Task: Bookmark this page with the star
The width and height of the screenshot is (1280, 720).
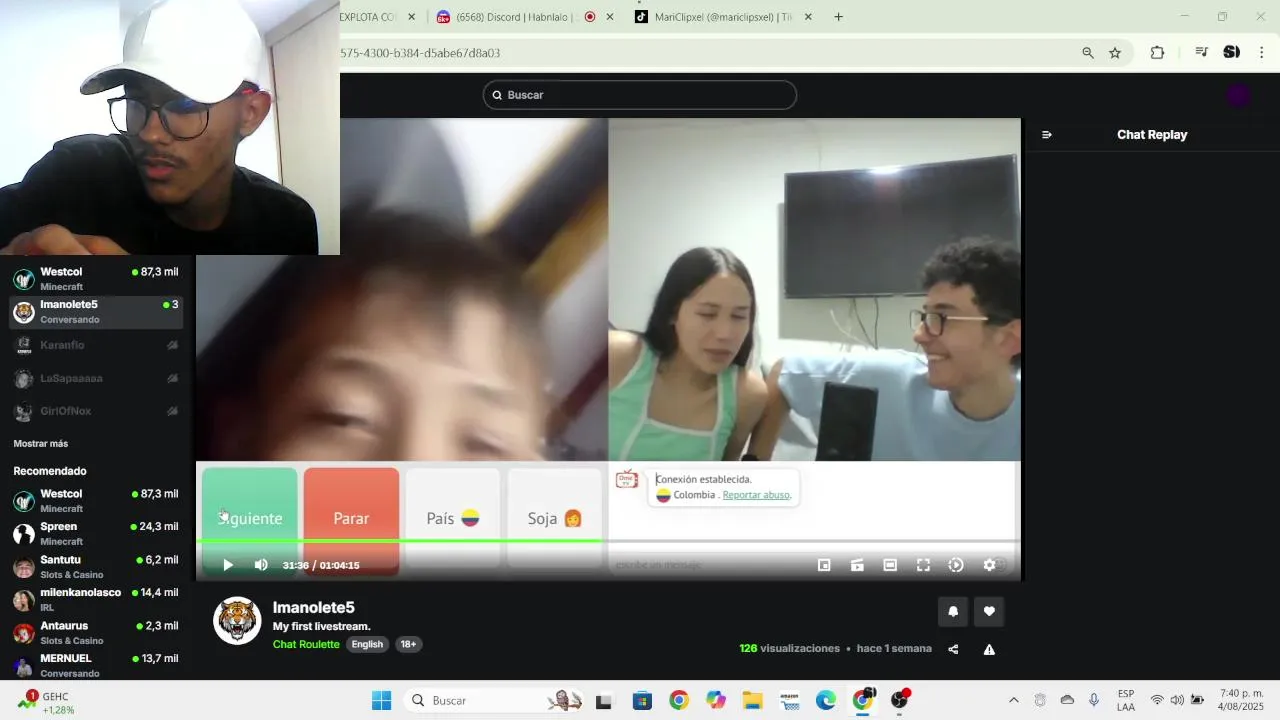Action: [1115, 53]
